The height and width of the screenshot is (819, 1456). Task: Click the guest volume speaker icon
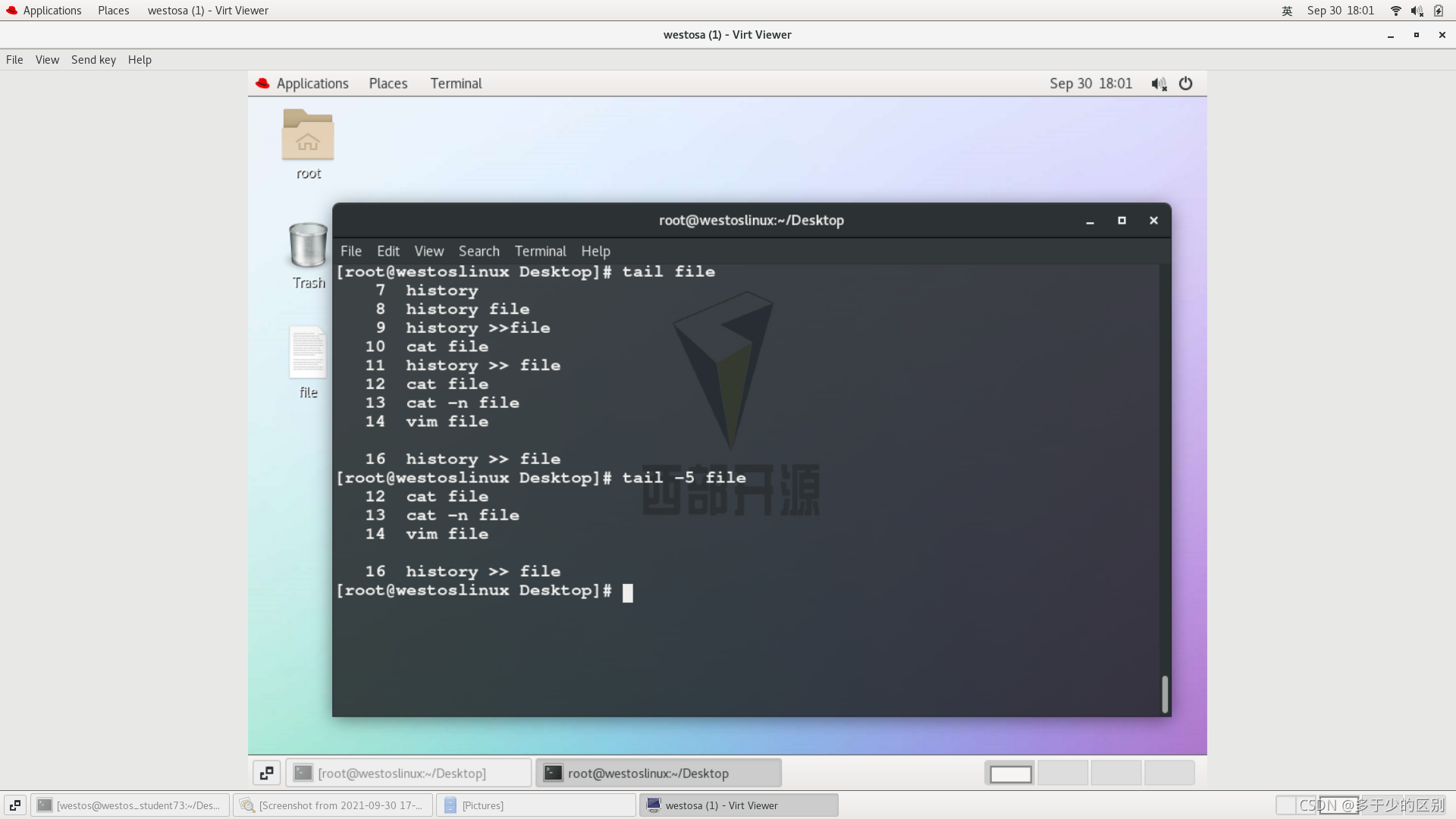(1158, 83)
